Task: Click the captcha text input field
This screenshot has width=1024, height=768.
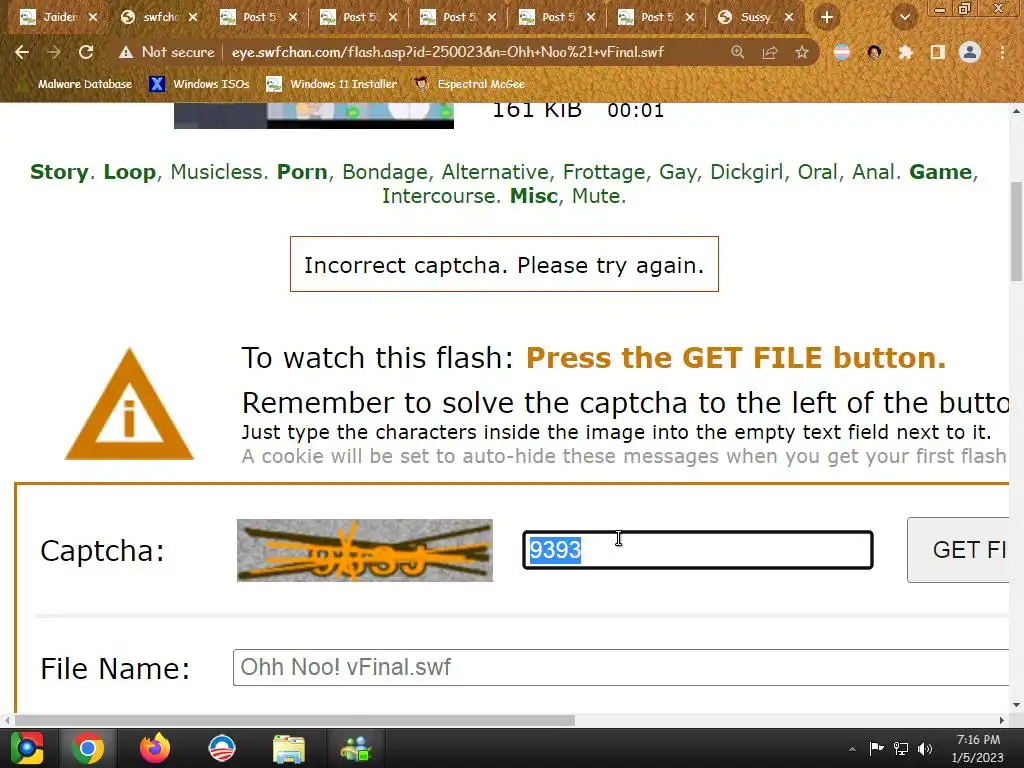Action: coord(697,550)
